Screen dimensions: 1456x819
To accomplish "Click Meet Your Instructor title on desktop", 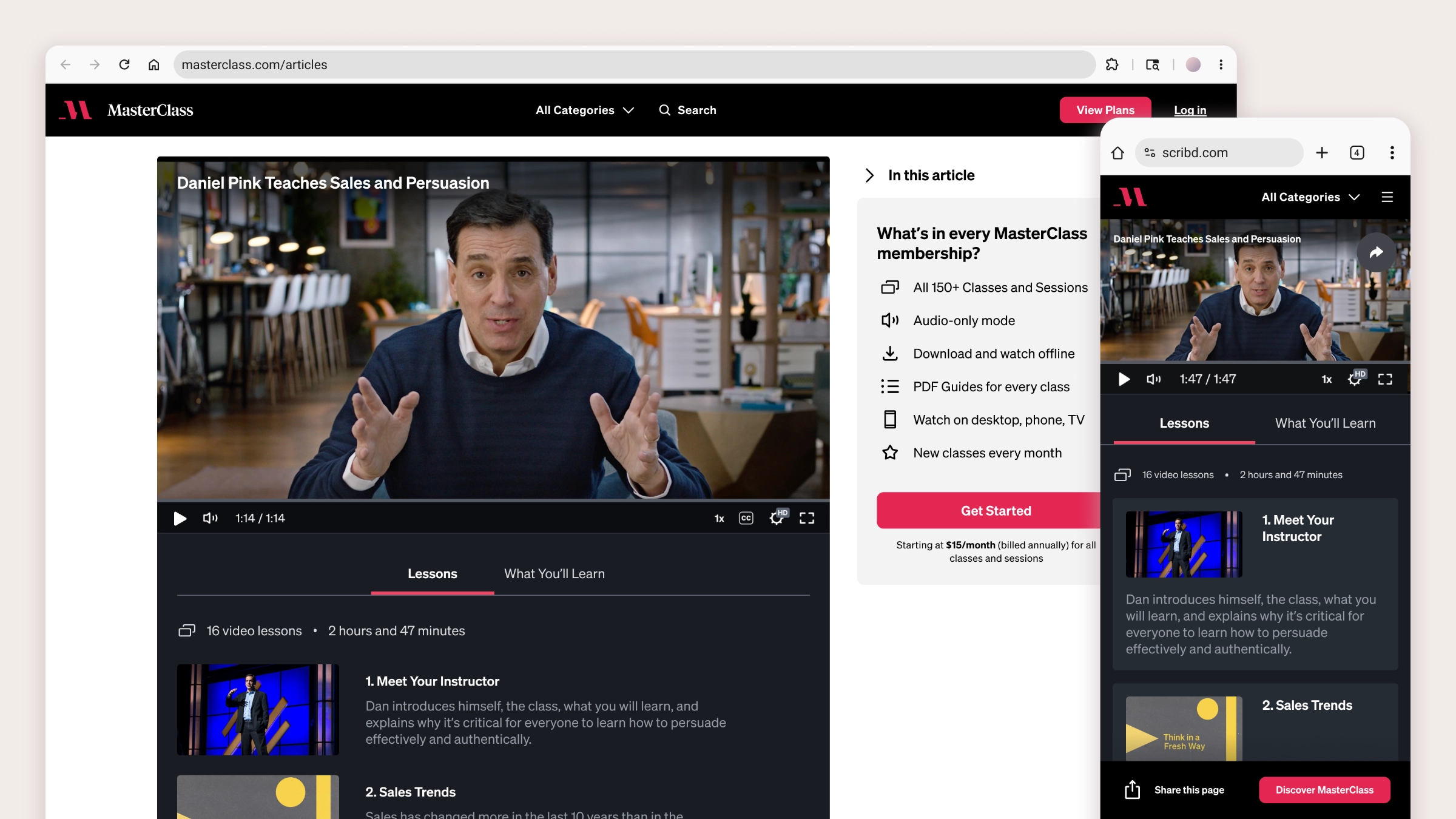I will [433, 681].
